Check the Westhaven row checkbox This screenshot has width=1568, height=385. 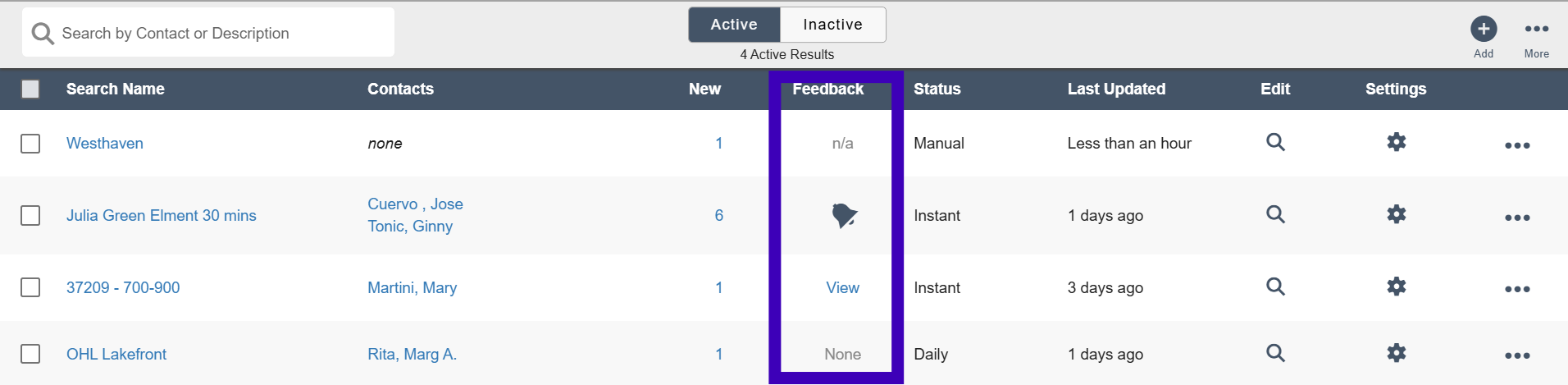[30, 144]
